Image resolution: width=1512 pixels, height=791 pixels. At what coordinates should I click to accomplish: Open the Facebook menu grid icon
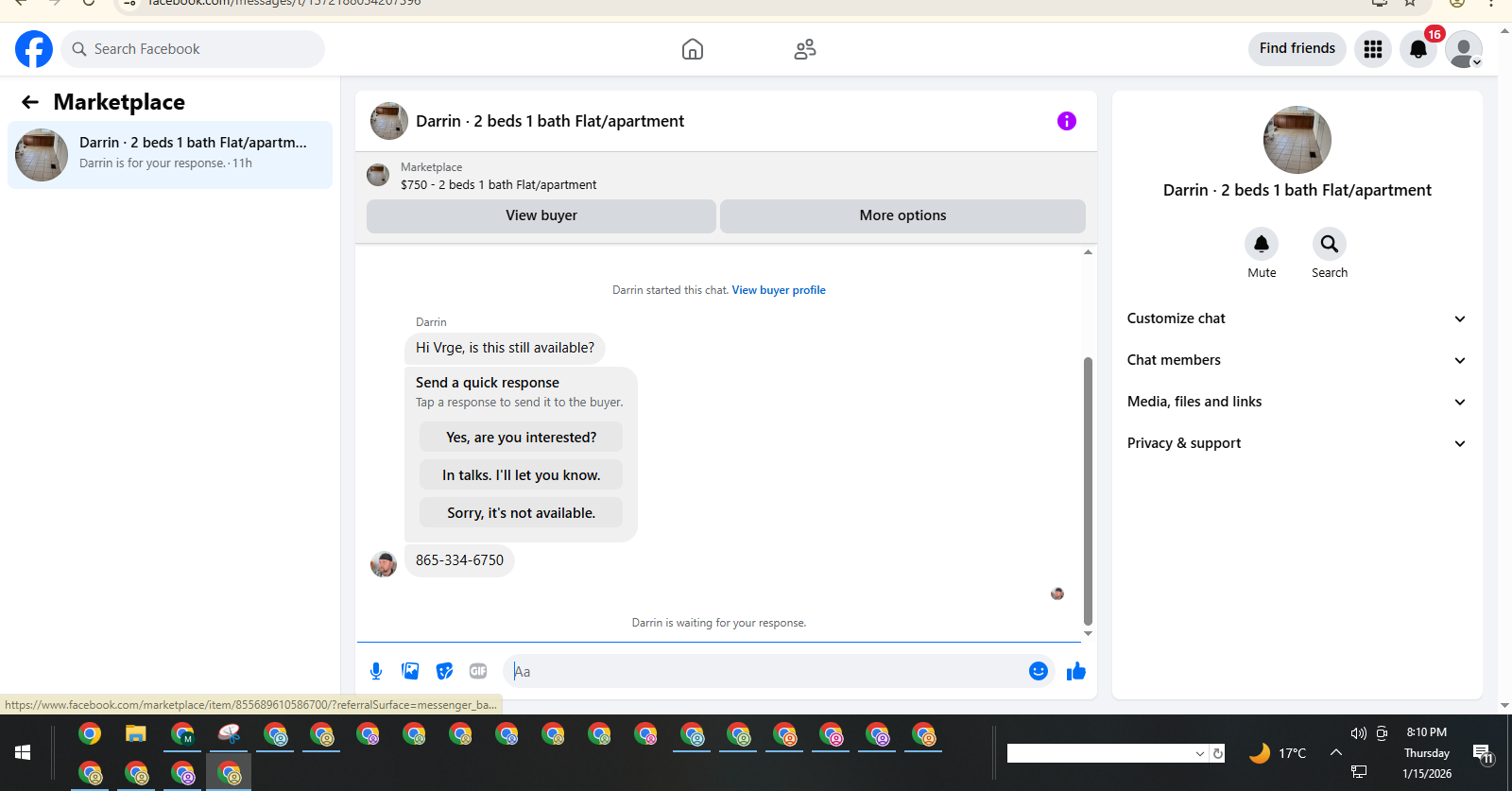pos(1373,49)
